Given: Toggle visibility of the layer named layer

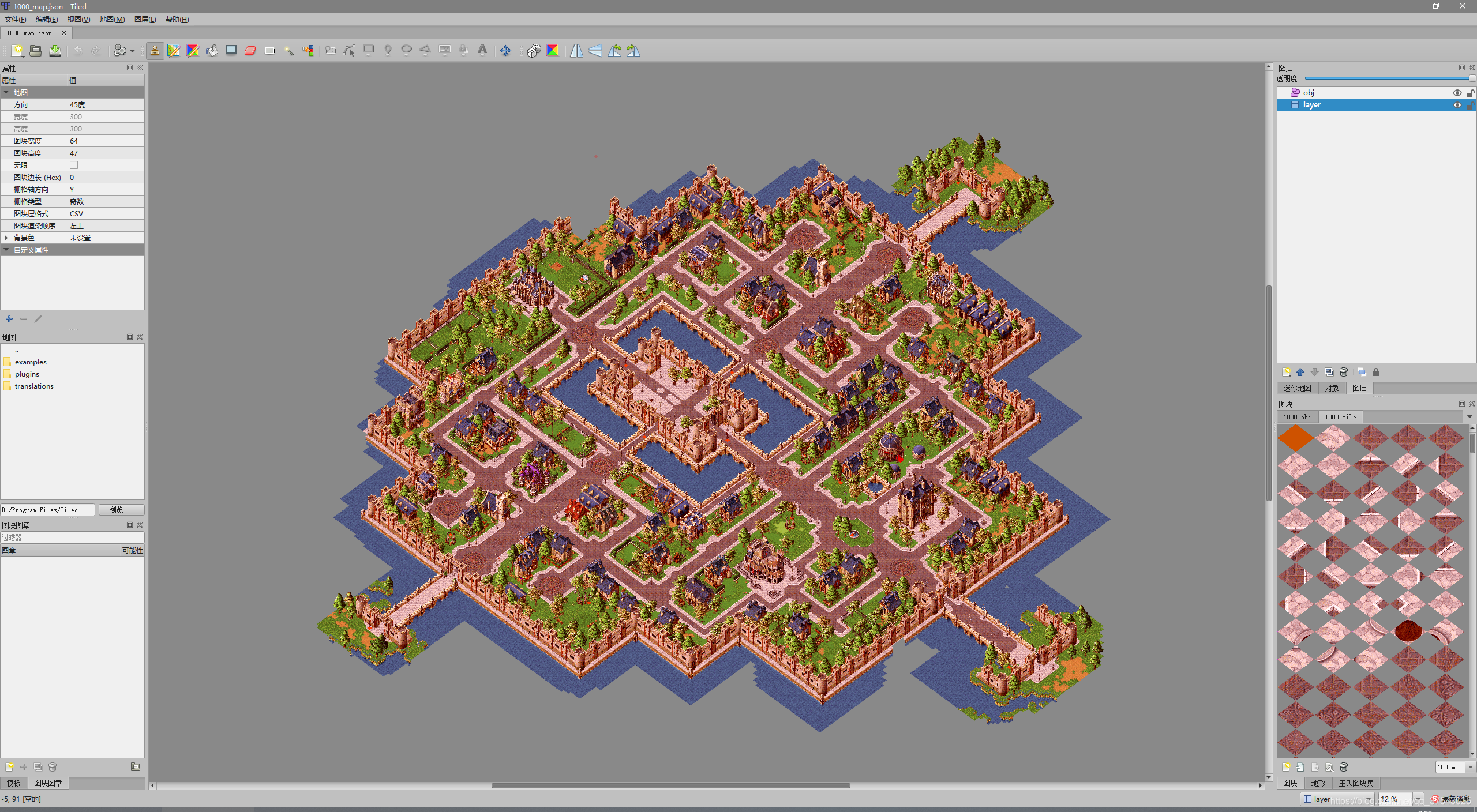Looking at the screenshot, I should [x=1457, y=105].
